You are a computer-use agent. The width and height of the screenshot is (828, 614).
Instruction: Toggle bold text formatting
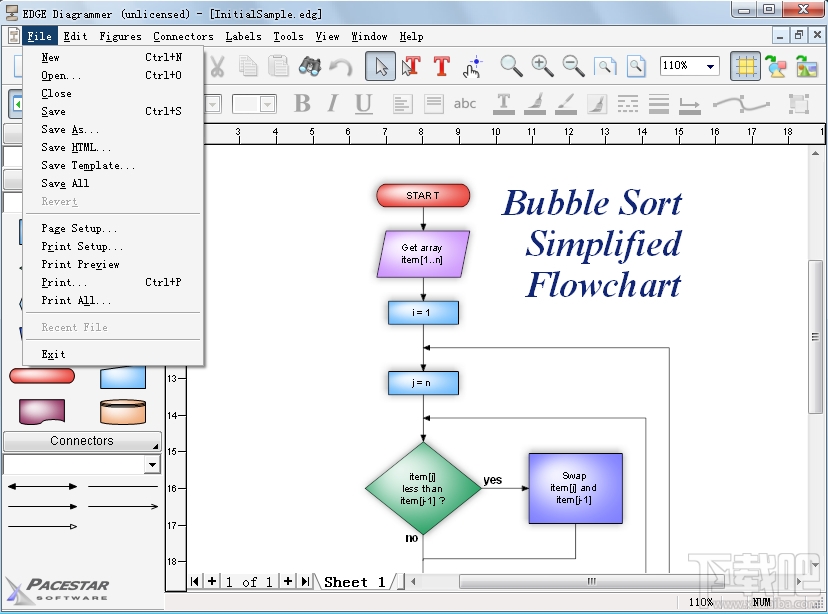tap(301, 103)
